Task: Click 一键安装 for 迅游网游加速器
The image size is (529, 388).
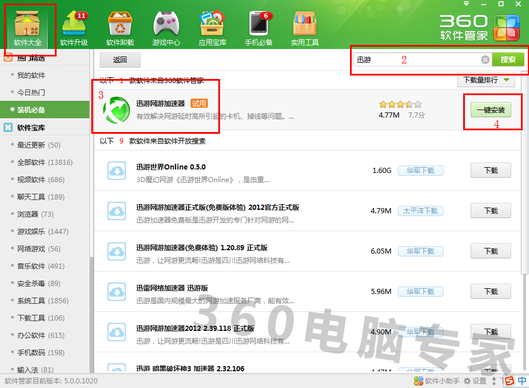Action: tap(491, 110)
